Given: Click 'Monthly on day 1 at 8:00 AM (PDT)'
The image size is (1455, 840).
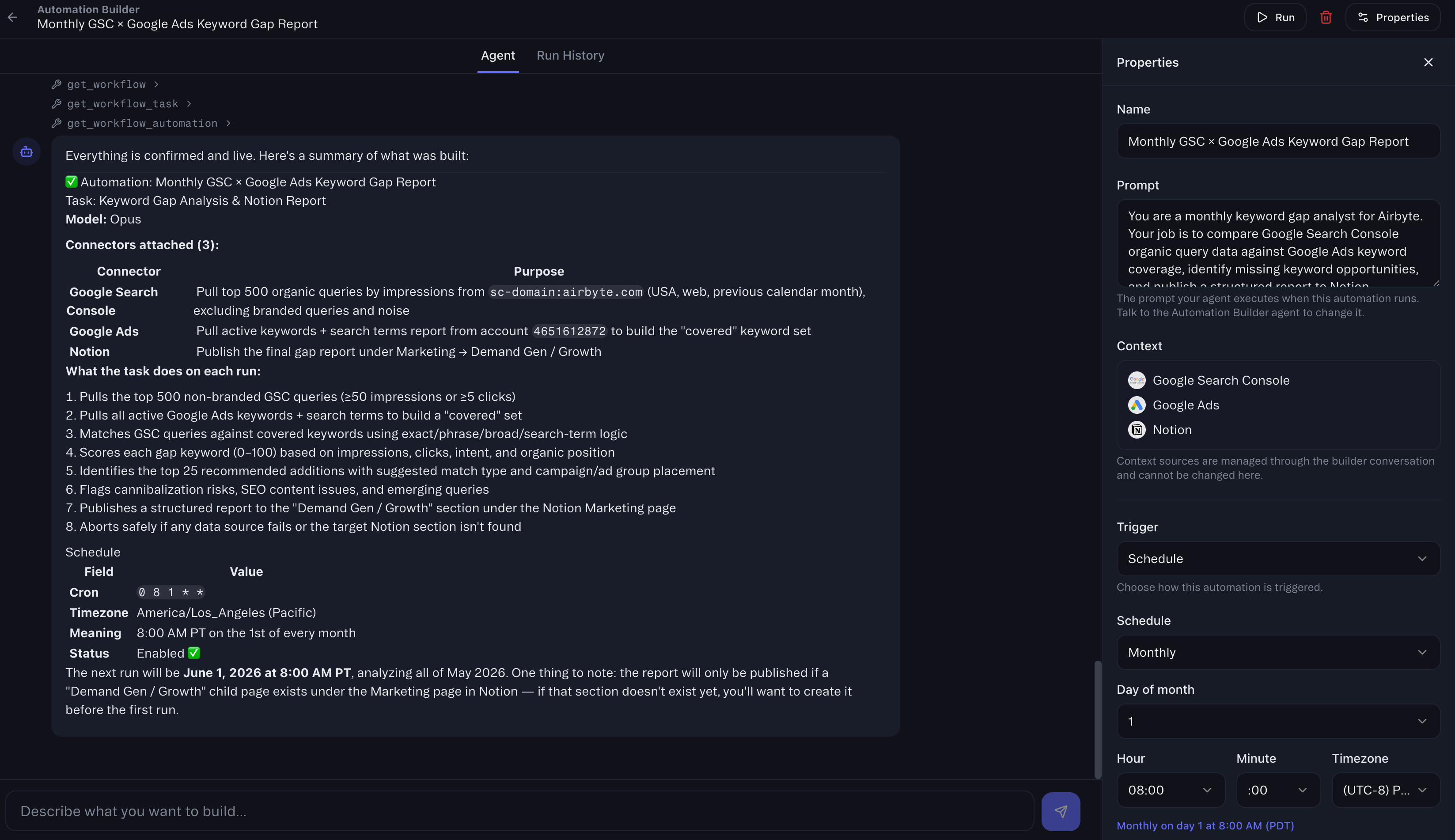Looking at the screenshot, I should [x=1205, y=825].
